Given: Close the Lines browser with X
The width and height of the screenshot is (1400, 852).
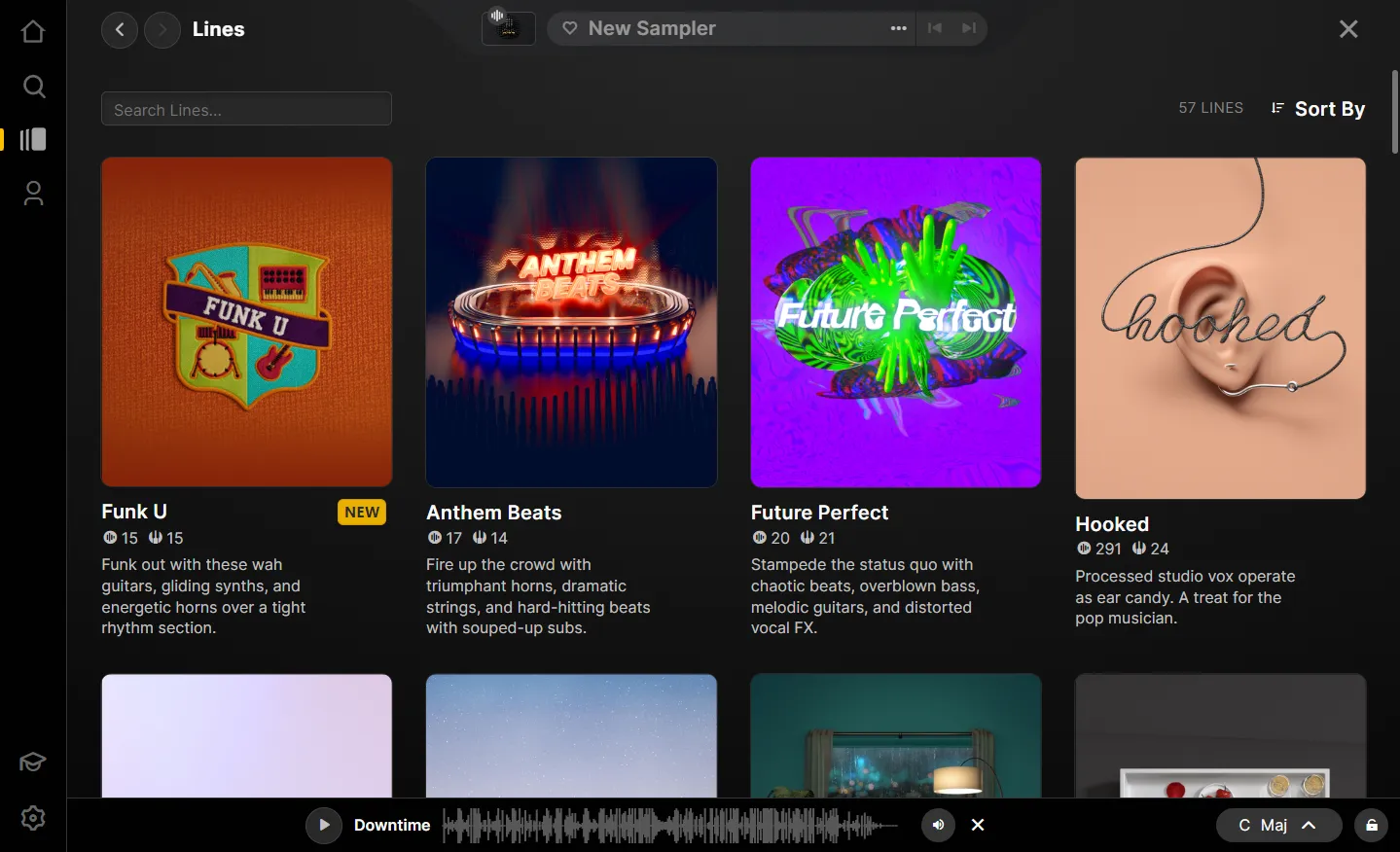Looking at the screenshot, I should [1348, 29].
